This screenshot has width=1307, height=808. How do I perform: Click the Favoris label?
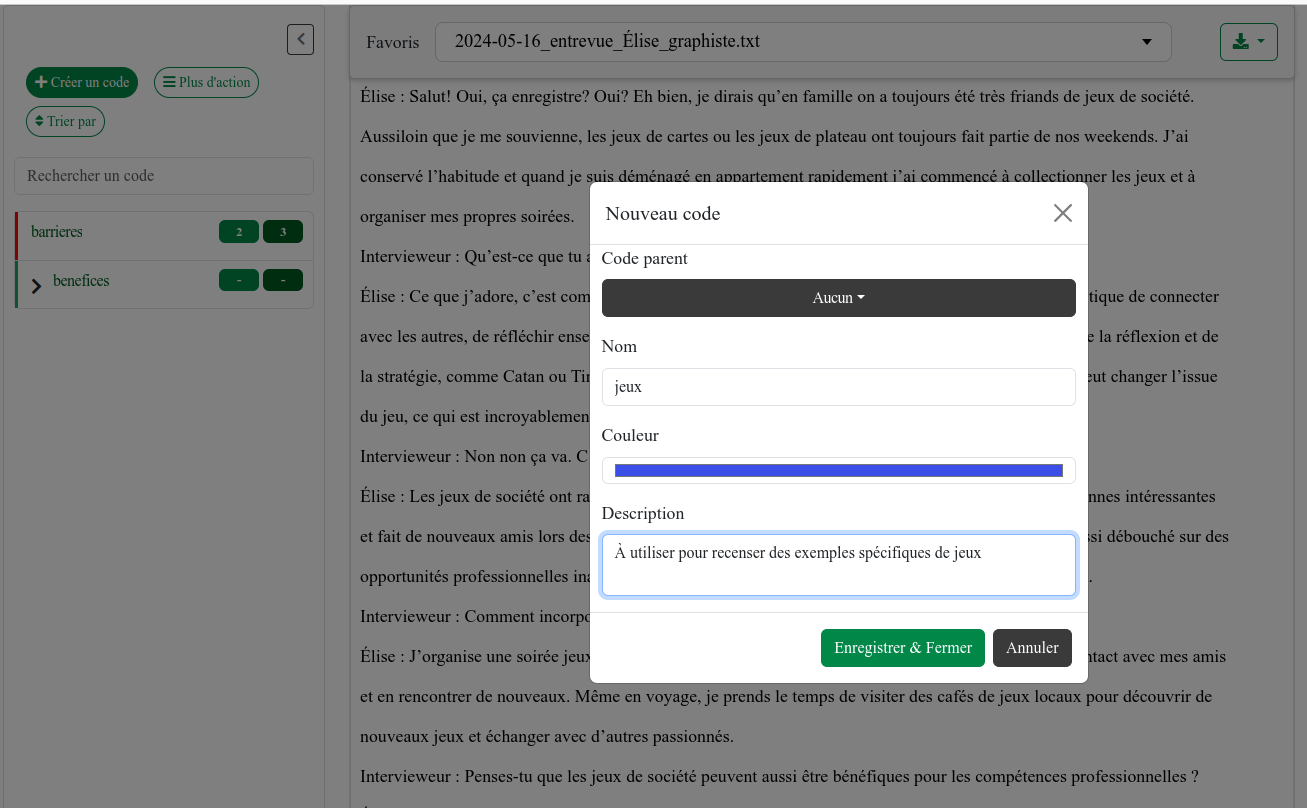pyautogui.click(x=393, y=43)
